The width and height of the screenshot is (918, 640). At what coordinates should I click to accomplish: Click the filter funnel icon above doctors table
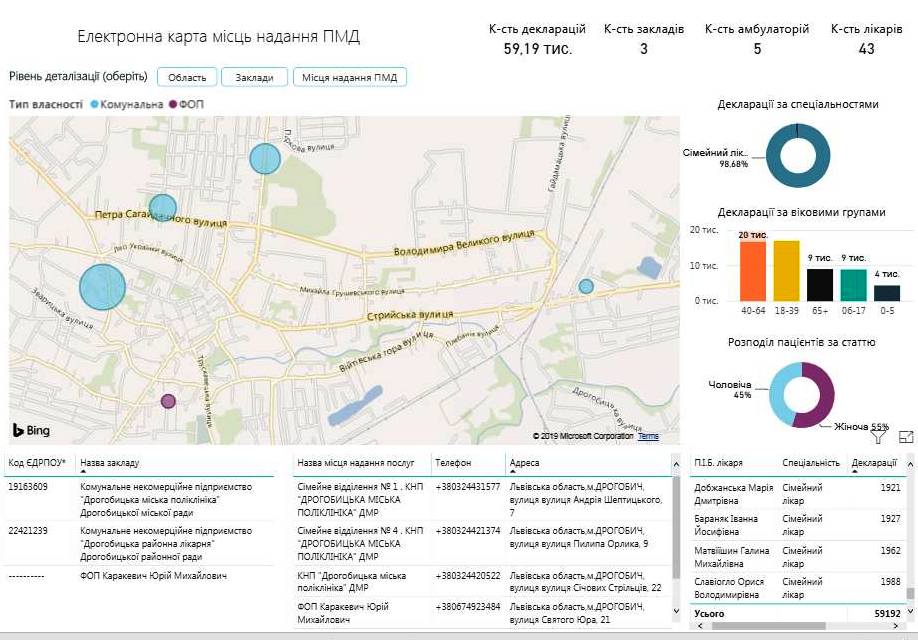[879, 437]
